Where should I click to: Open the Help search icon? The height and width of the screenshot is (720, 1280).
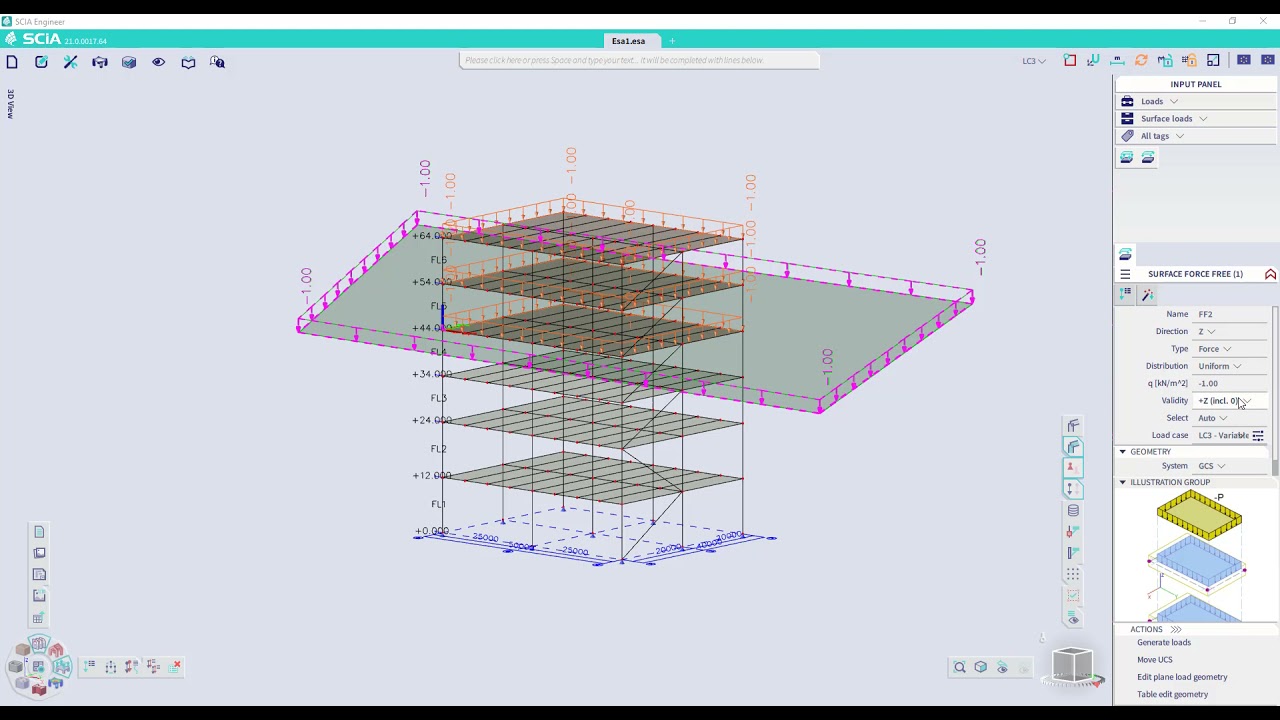[217, 62]
